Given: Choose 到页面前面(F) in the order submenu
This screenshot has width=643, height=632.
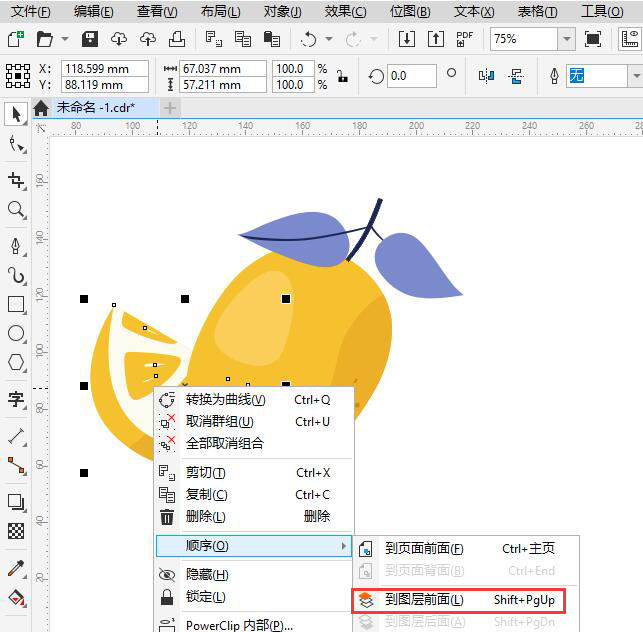Looking at the screenshot, I should click(466, 549).
